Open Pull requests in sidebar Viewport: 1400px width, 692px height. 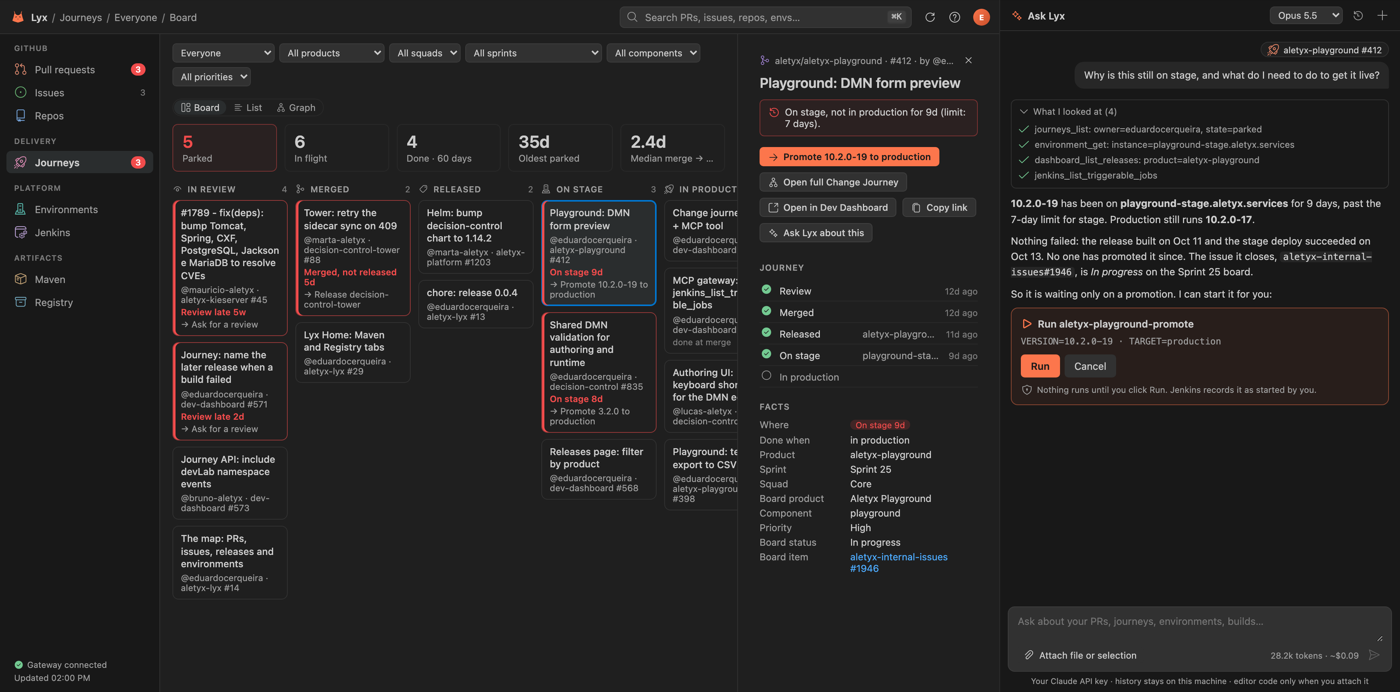(x=80, y=69)
